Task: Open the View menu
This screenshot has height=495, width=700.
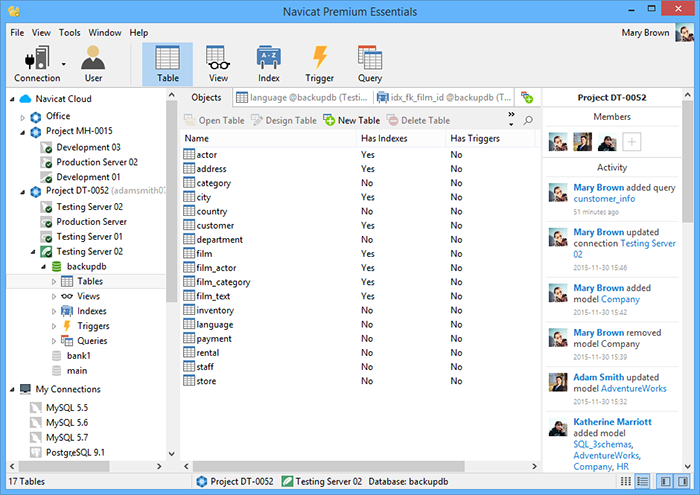Action: coord(41,33)
